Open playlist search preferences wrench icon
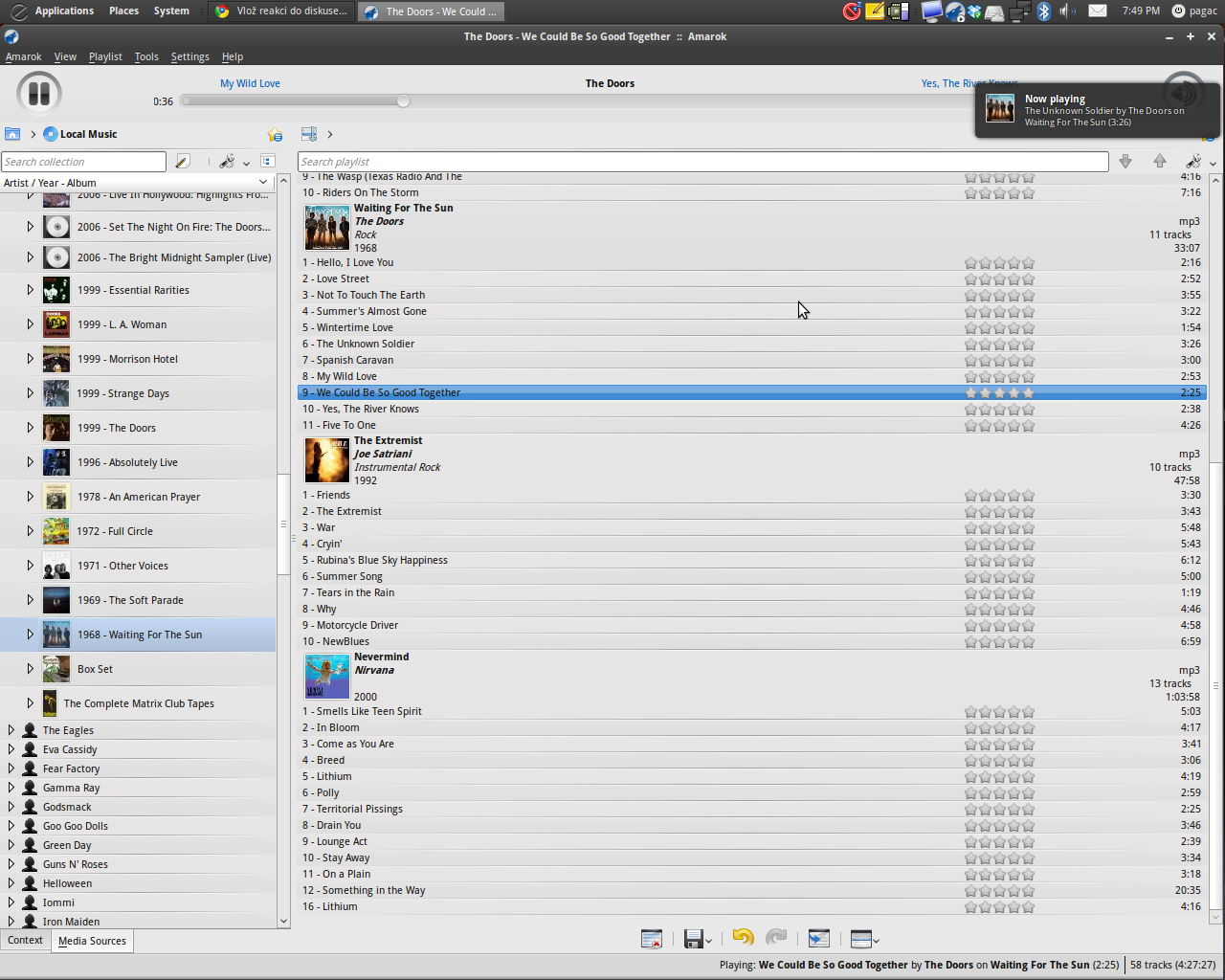The height and width of the screenshot is (980, 1225). 1193,162
